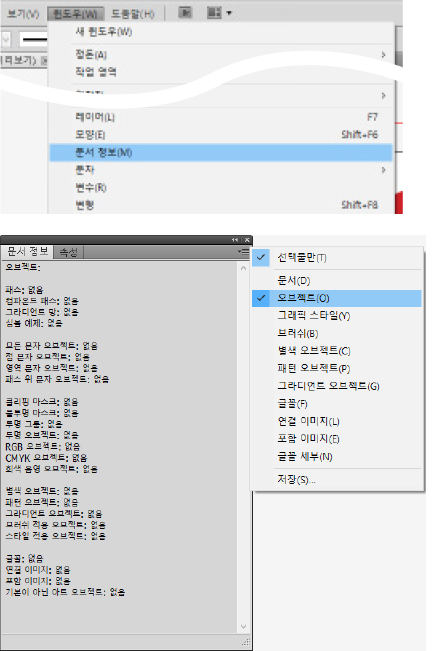Screen dimensions: 438x651
Task: Click the 모든 문자 오브젝트: 없음 line
Action: click(x=51, y=346)
